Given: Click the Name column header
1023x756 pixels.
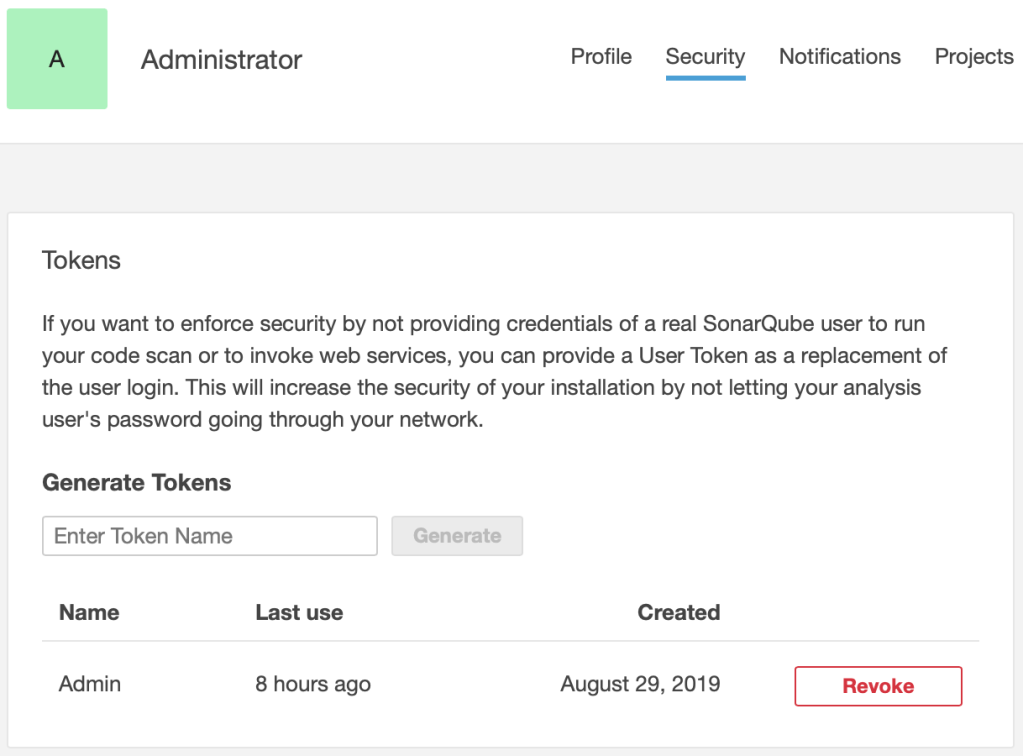Looking at the screenshot, I should [x=89, y=613].
